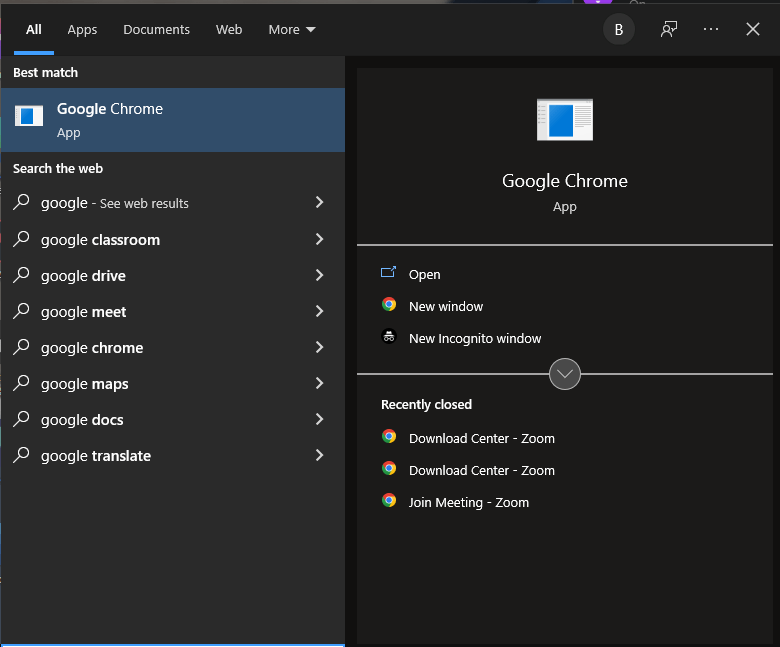Expand the actions list with the round chevron
The width and height of the screenshot is (780, 647).
pos(565,374)
